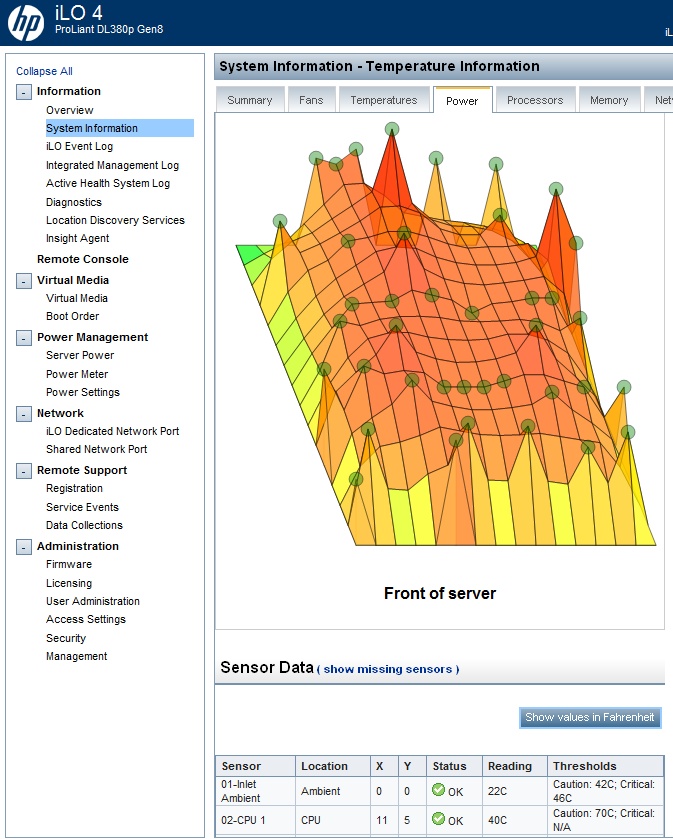Screen dimensions: 673x839
Task: Switch to the Memory tab
Action: click(x=609, y=100)
